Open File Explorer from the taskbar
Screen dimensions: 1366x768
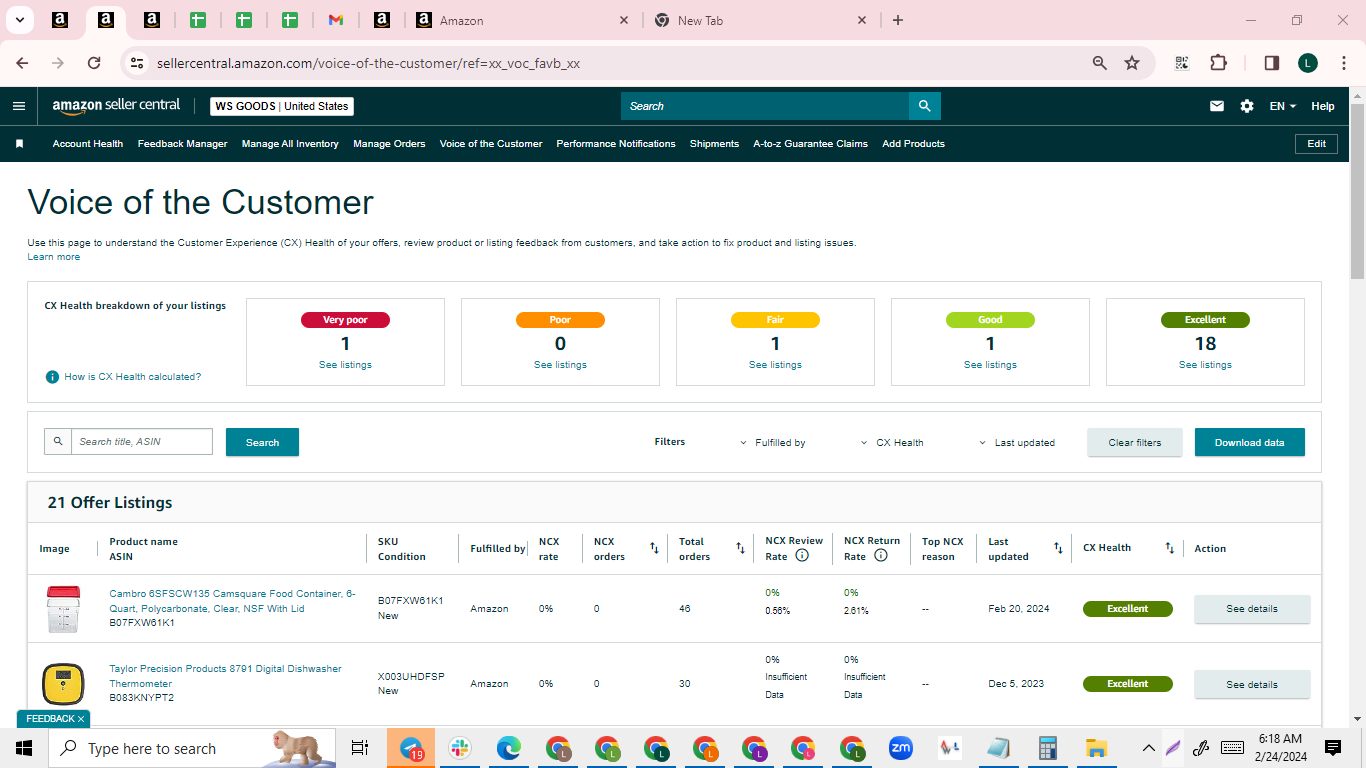[1097, 748]
